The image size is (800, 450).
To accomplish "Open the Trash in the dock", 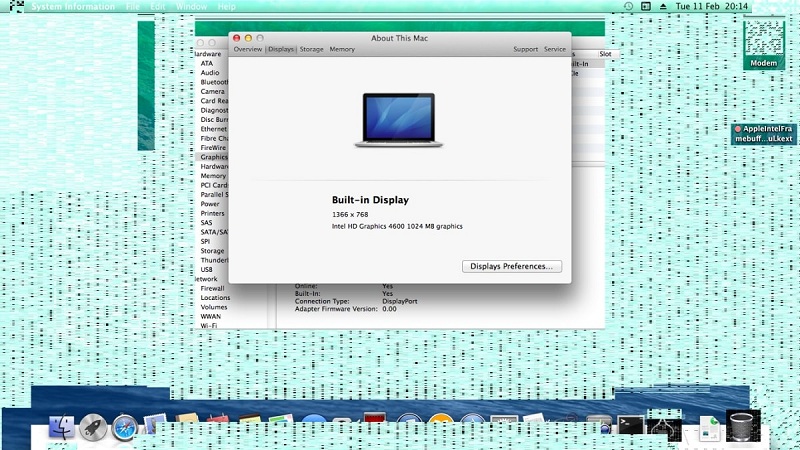I will point(743,426).
